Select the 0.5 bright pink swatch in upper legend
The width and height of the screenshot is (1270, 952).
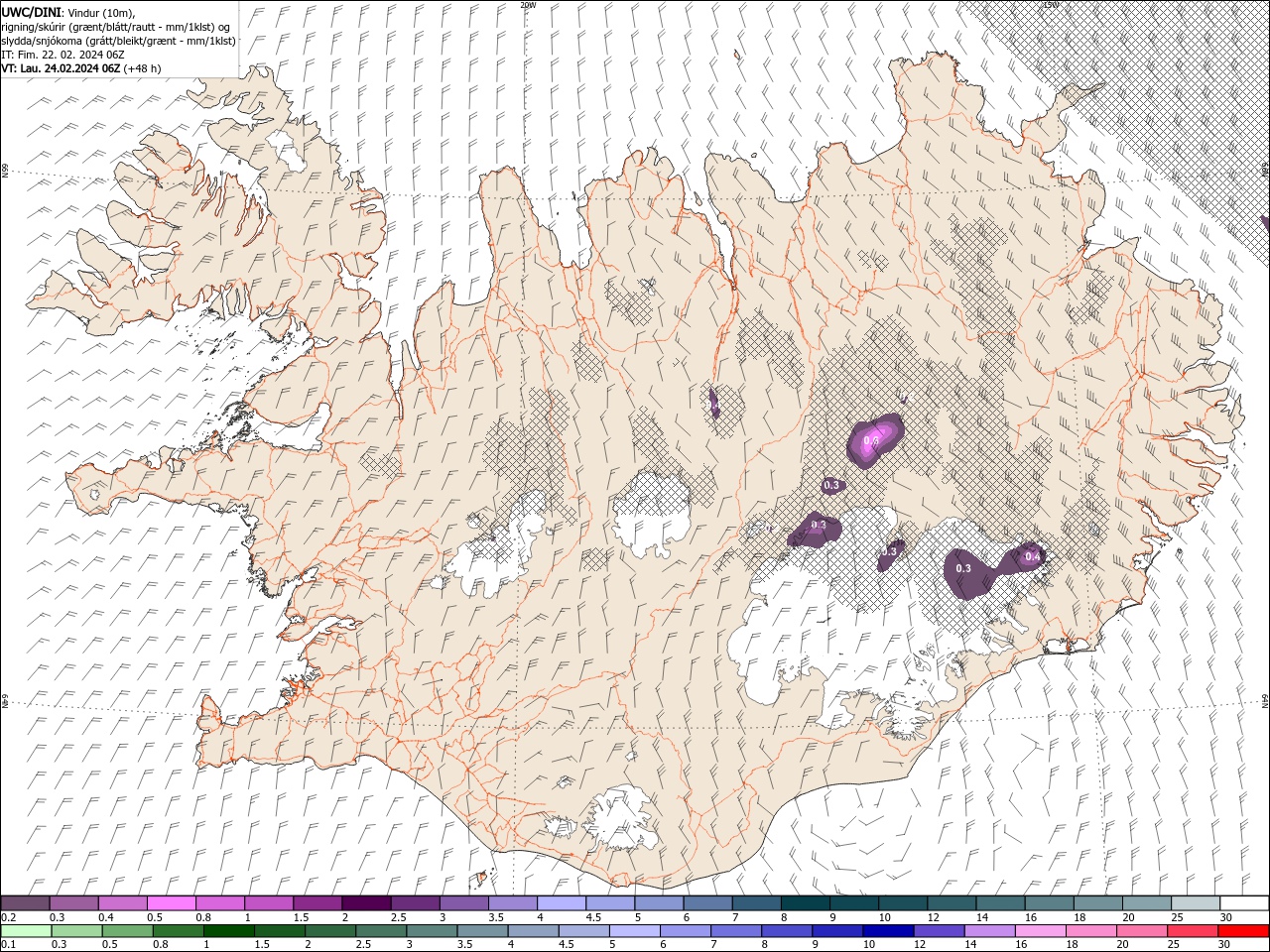(x=171, y=903)
